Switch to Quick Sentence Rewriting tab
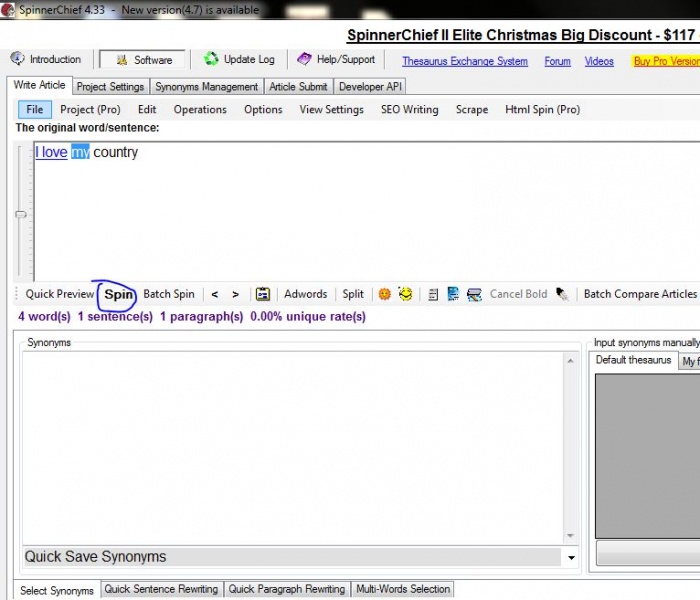Screen dimensions: 700x600 pos(161,589)
